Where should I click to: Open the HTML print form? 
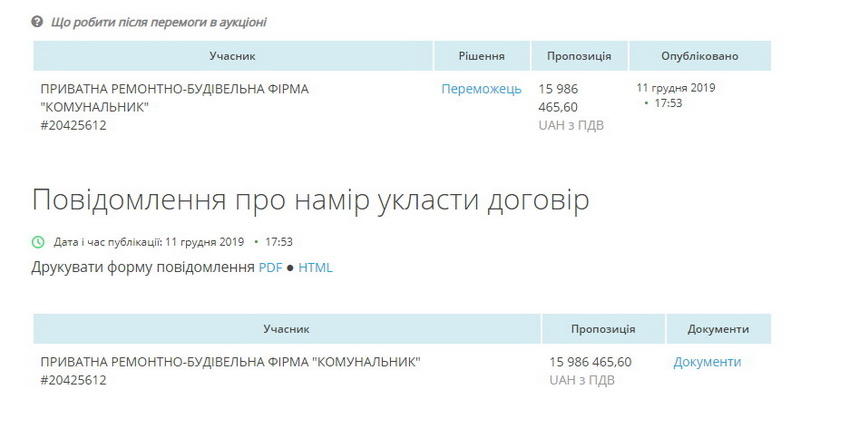pos(315,267)
